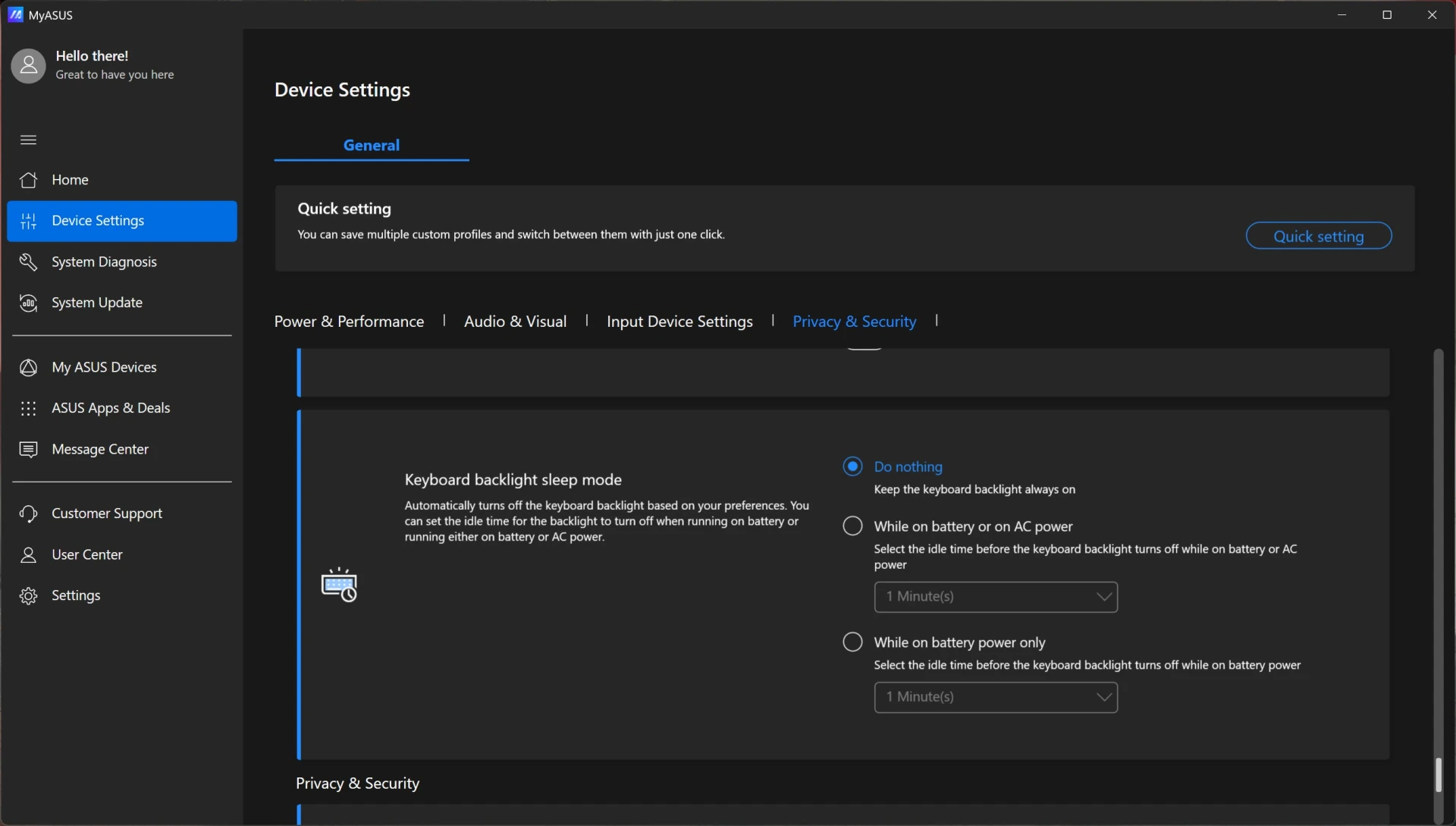Click the Home house icon
1456x826 pixels.
(x=28, y=180)
